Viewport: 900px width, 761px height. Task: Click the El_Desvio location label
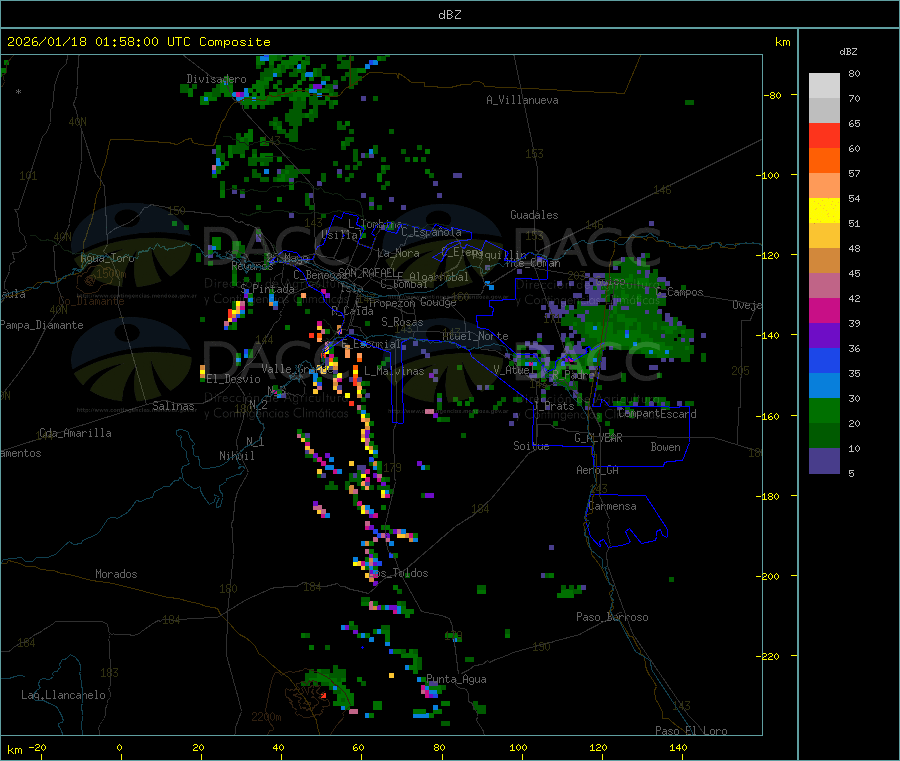coord(234,379)
